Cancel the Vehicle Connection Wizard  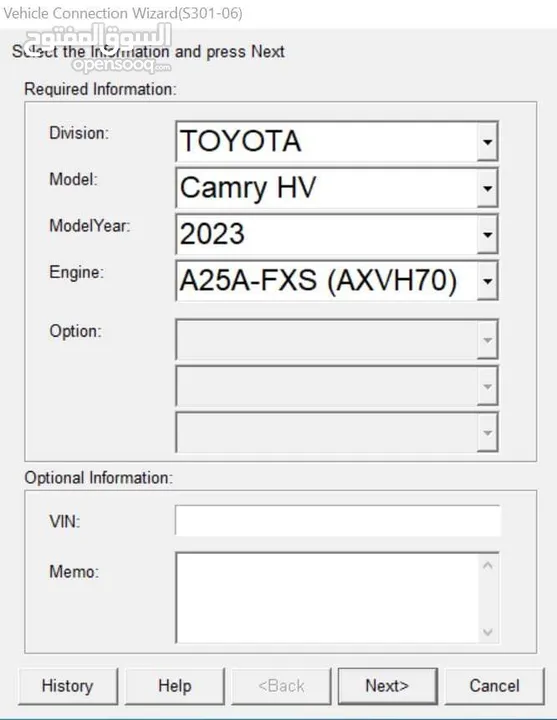click(x=495, y=686)
